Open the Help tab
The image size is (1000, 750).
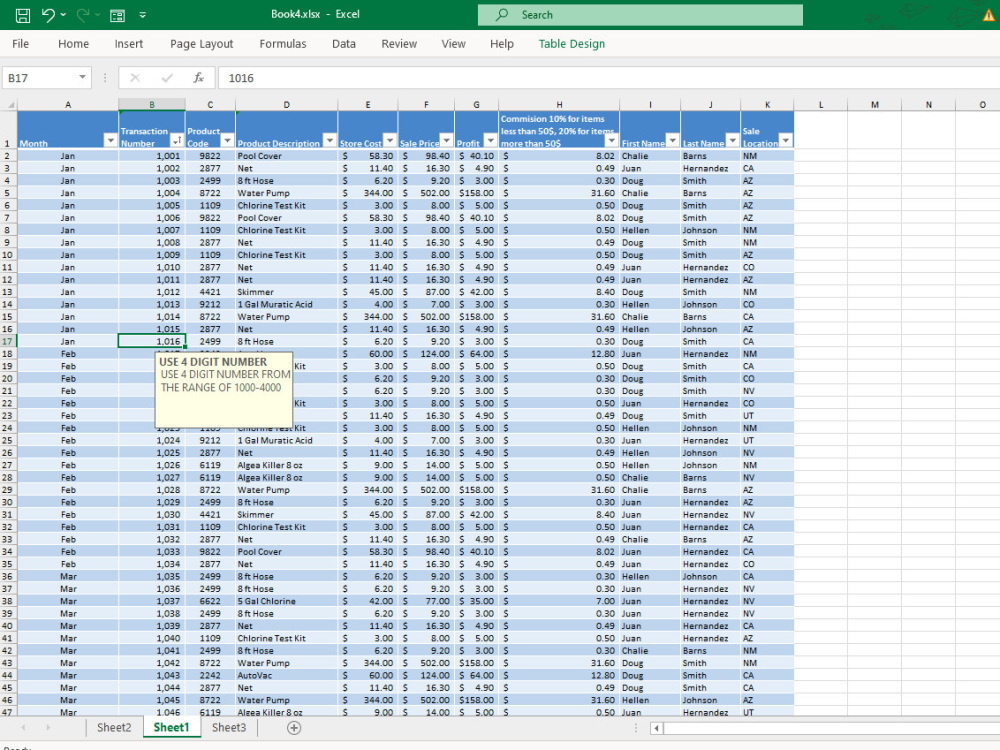pos(502,43)
